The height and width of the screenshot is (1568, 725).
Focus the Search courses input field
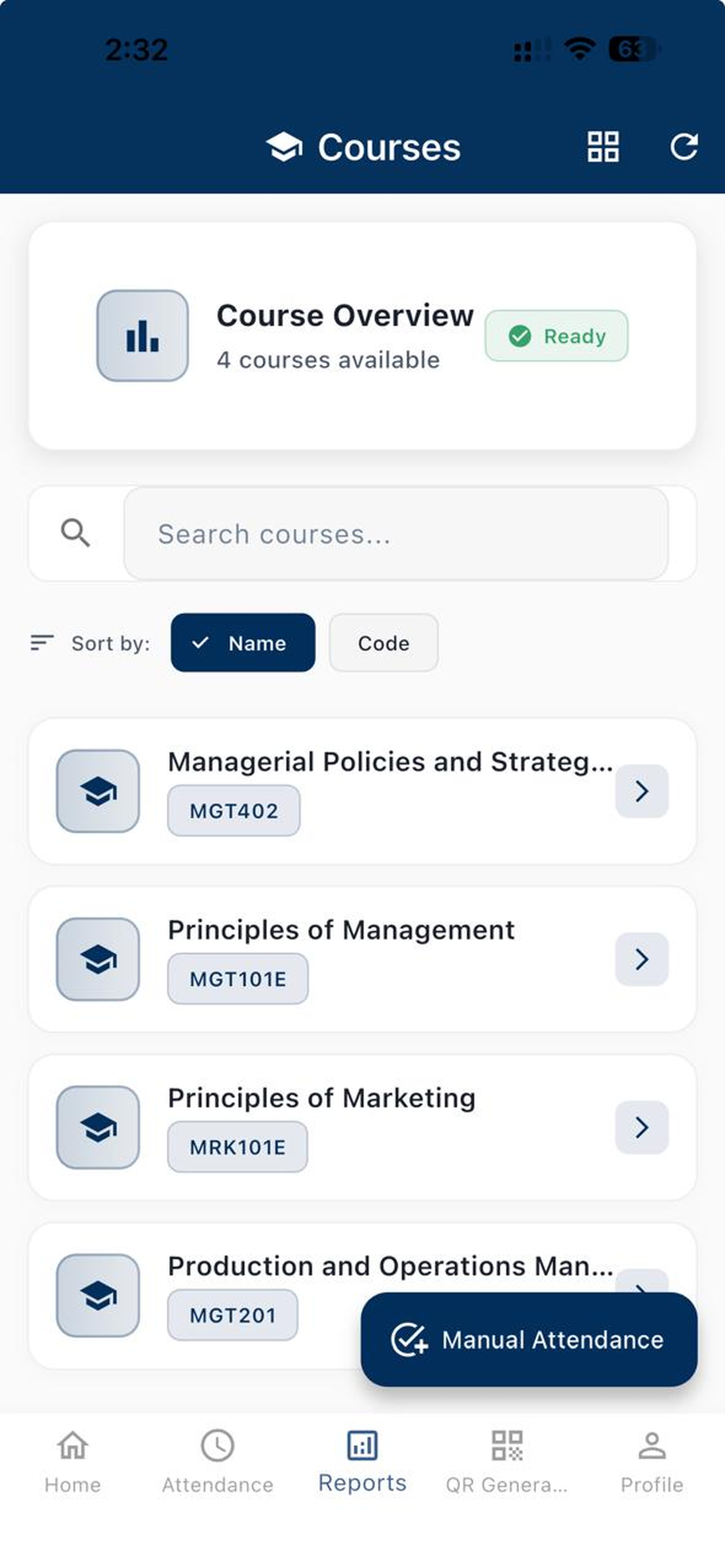(x=396, y=534)
